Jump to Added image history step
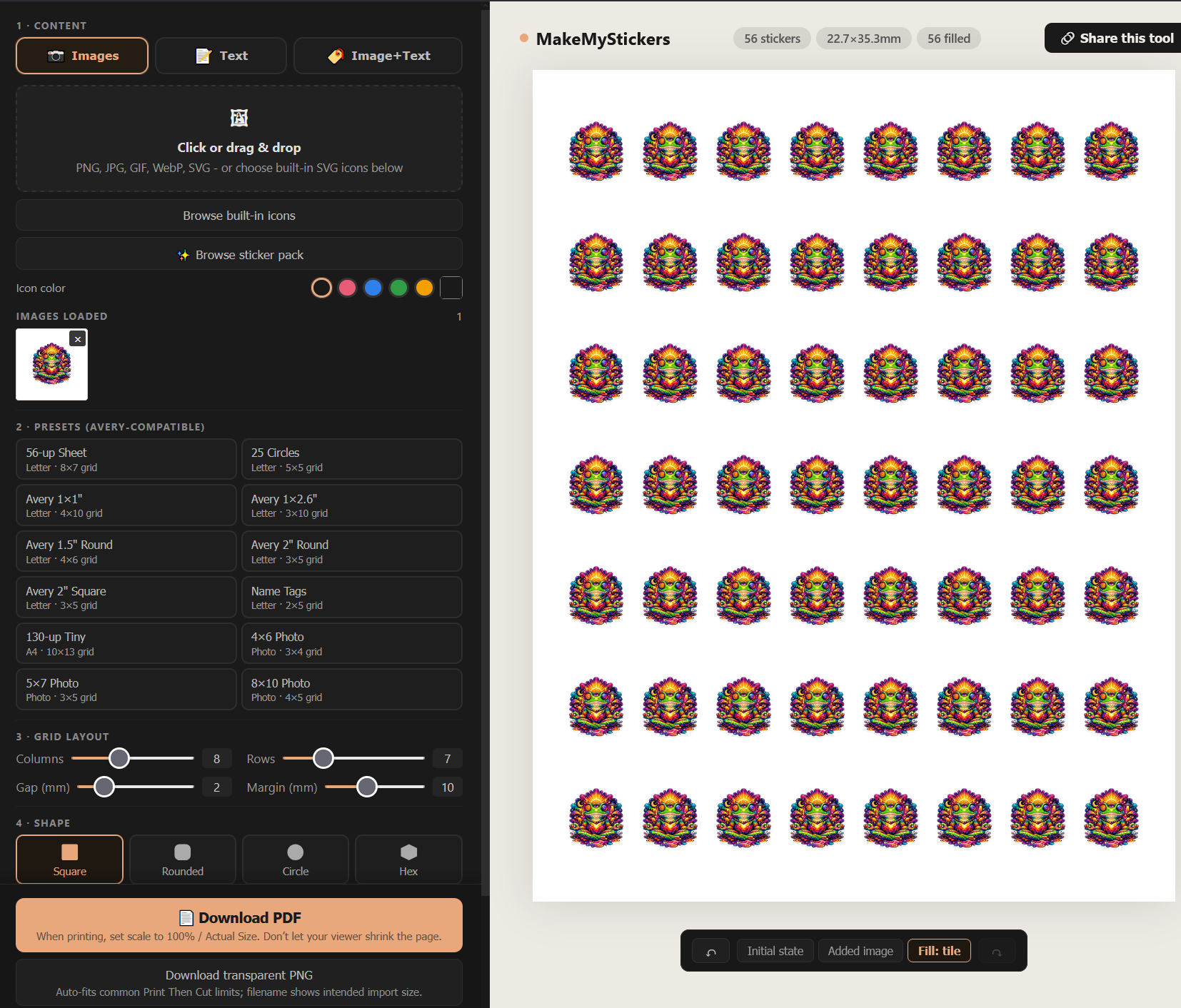This screenshot has width=1181, height=1008. (860, 951)
